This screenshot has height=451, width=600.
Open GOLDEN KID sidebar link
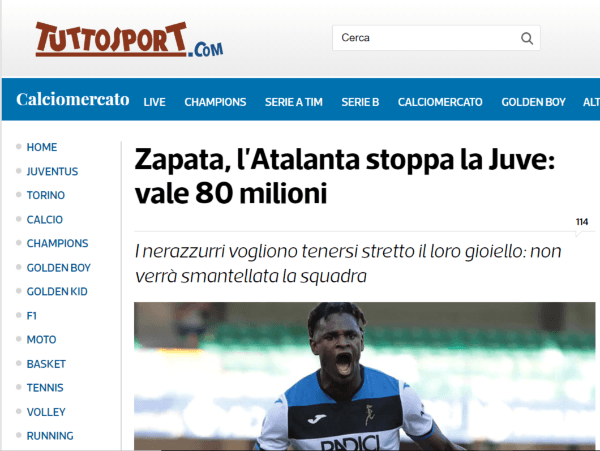pyautogui.click(x=57, y=291)
